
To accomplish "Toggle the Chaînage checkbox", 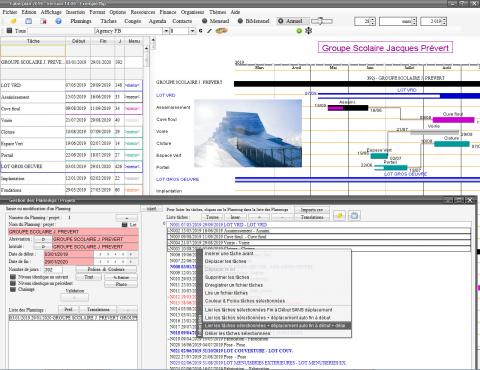I will (x=13, y=289).
